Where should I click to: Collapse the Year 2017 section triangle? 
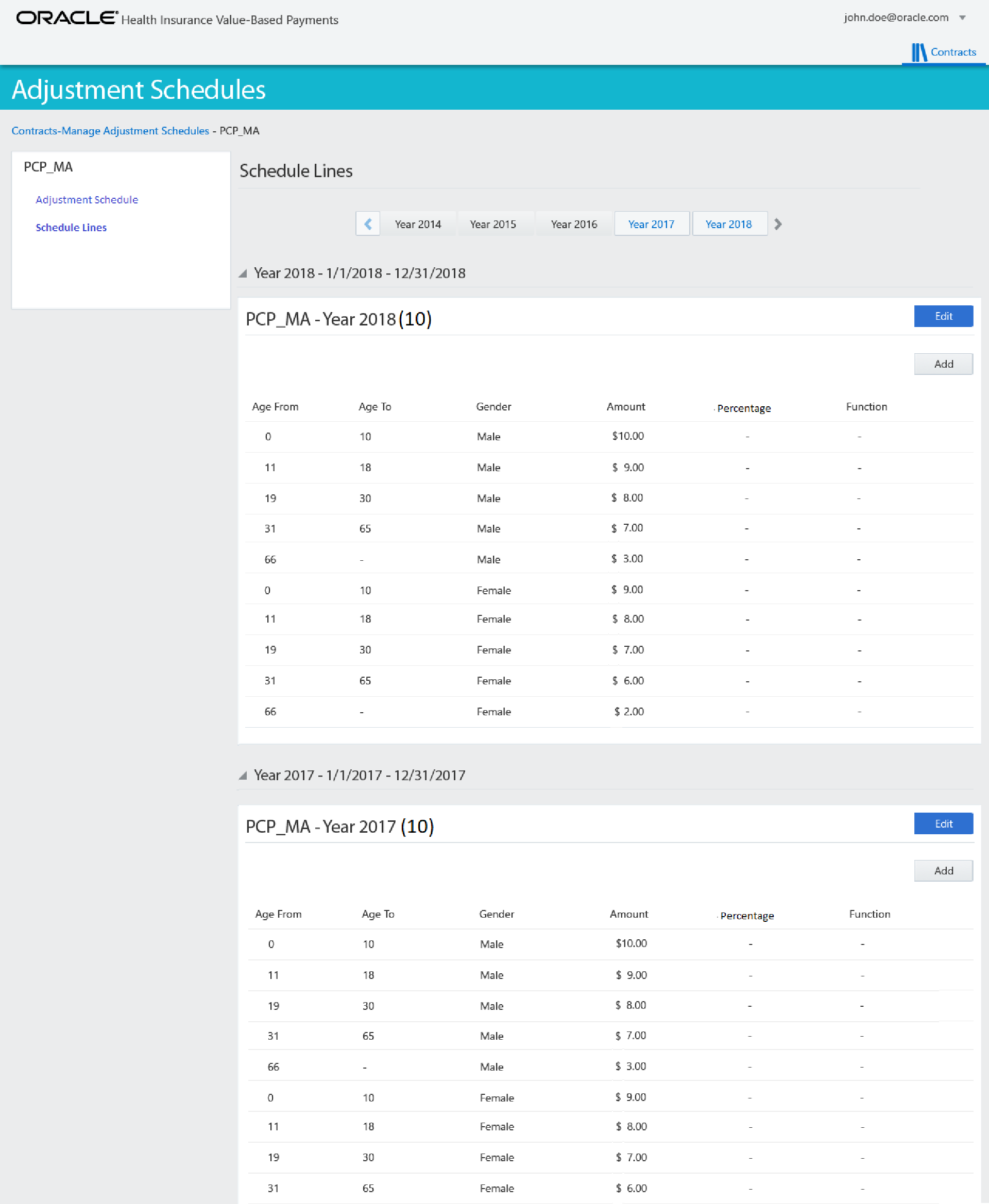(243, 775)
